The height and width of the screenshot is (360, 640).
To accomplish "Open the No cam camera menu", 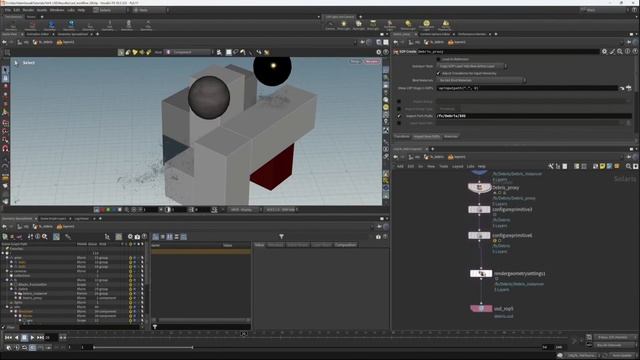I will pos(371,62).
